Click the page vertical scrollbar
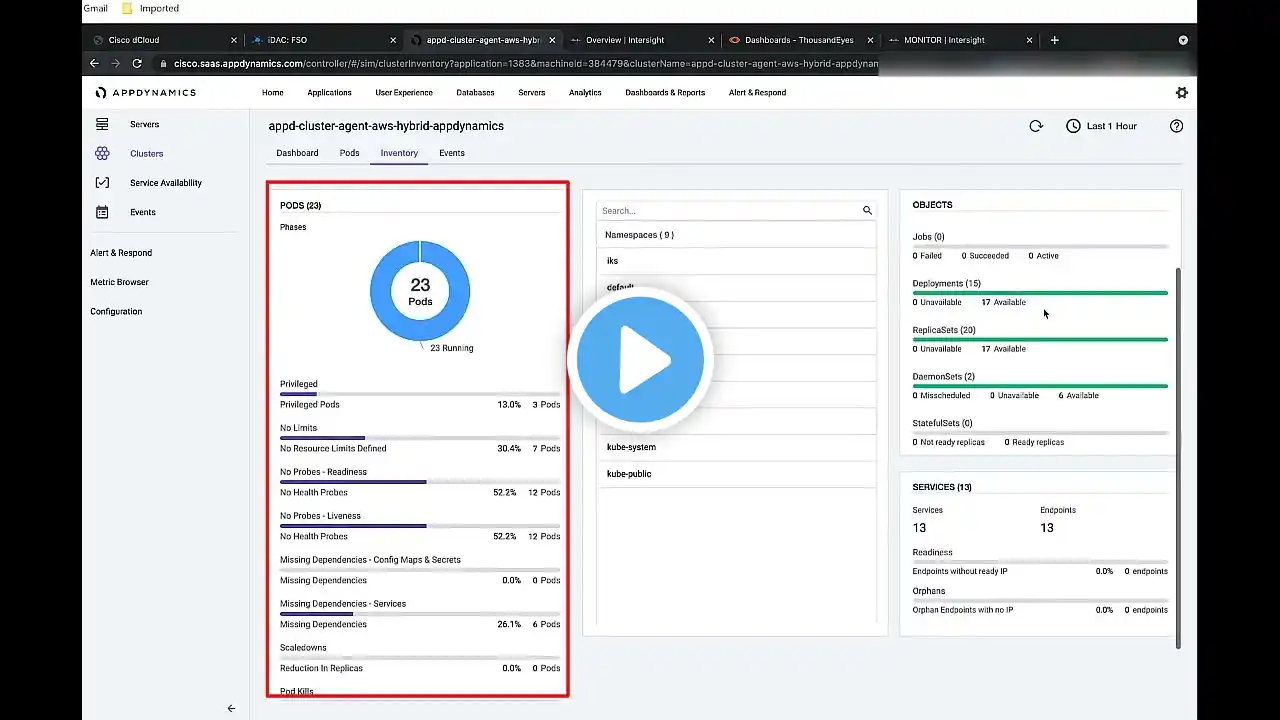The height and width of the screenshot is (720, 1280). point(1177,457)
